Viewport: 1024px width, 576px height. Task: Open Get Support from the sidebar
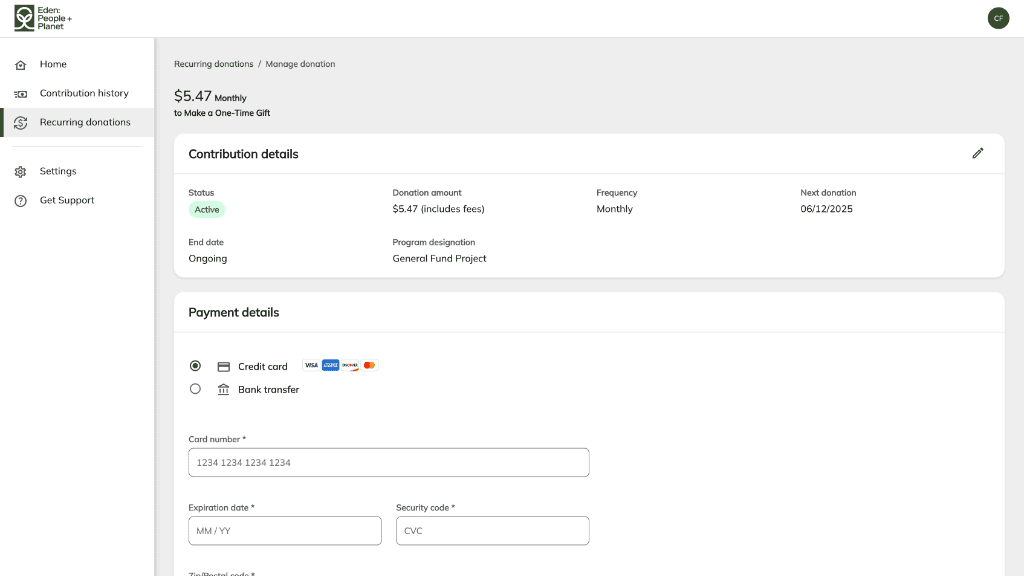(x=67, y=200)
